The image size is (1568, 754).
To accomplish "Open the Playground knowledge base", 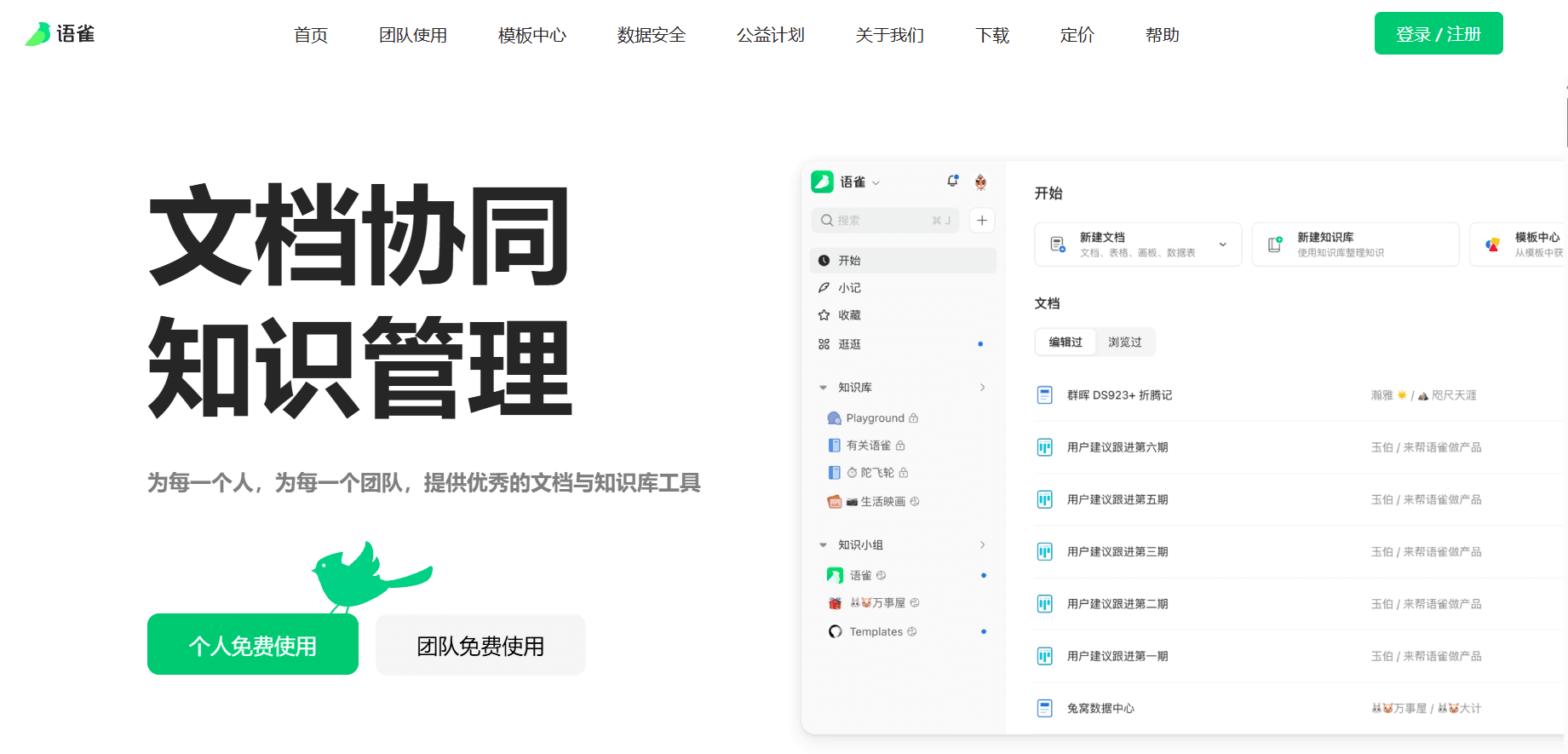I will 874,418.
